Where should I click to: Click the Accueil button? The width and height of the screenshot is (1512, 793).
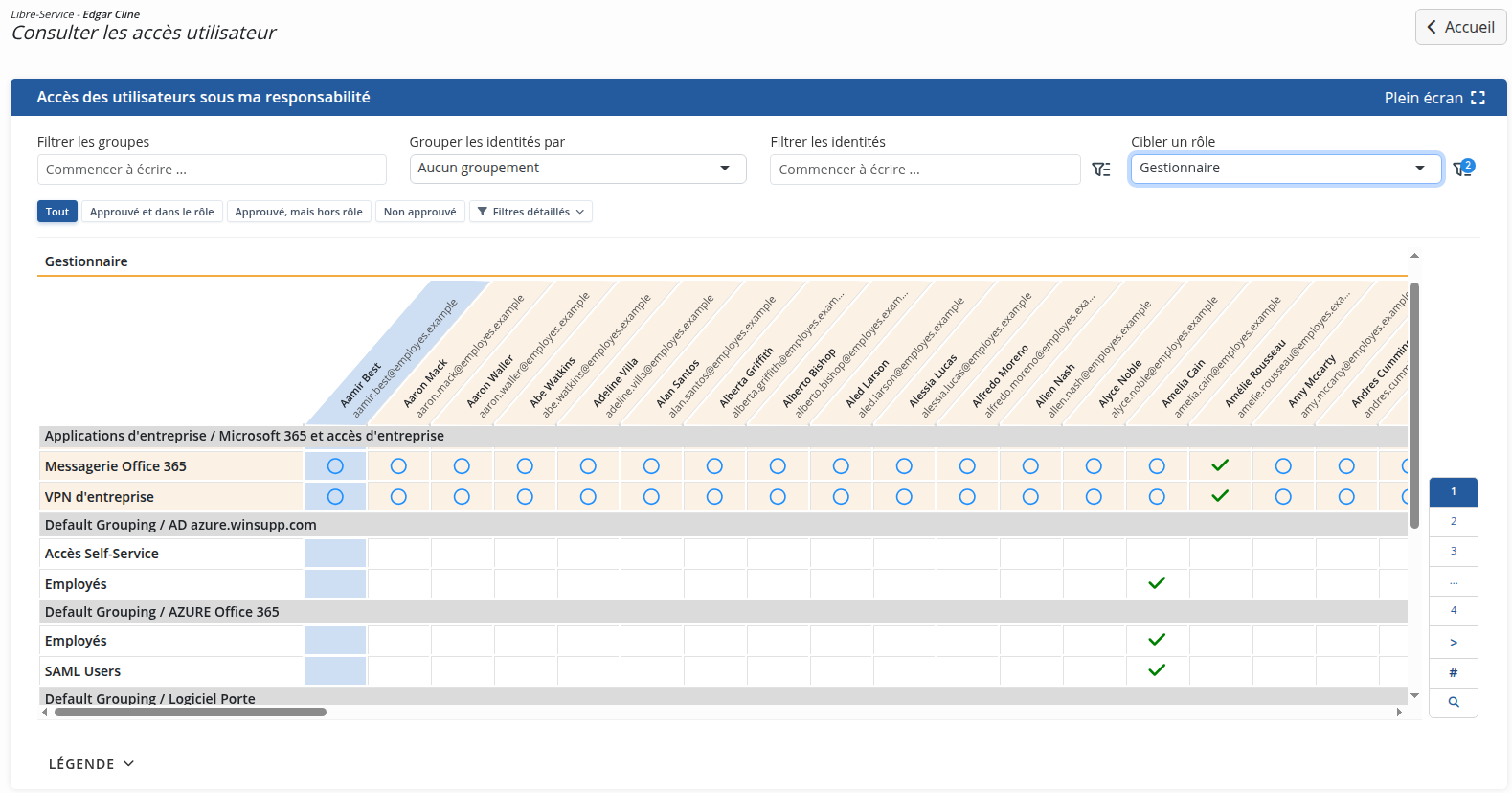tap(1460, 27)
